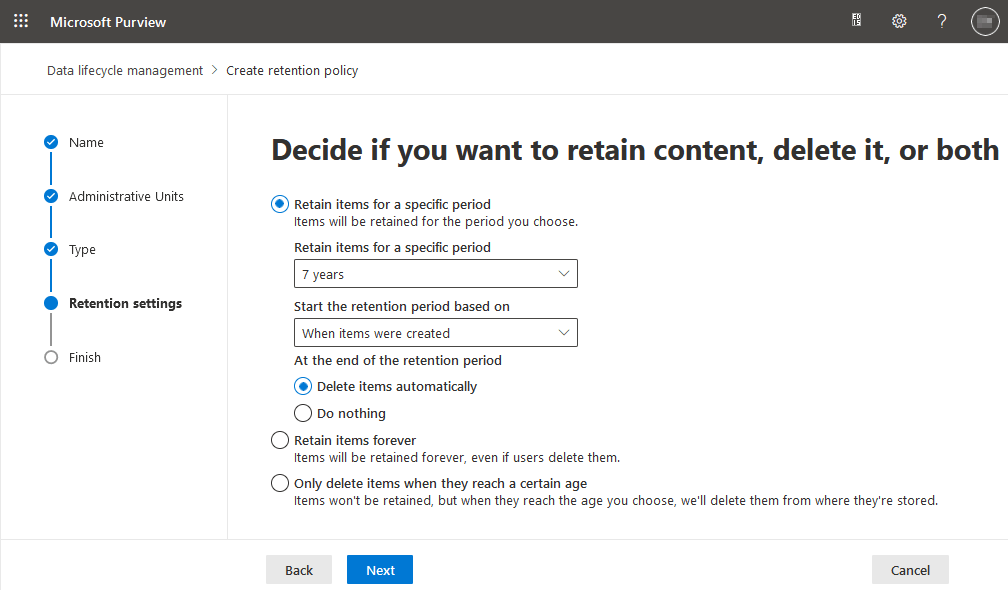Click the Next button
1008x590 pixels.
380,570
